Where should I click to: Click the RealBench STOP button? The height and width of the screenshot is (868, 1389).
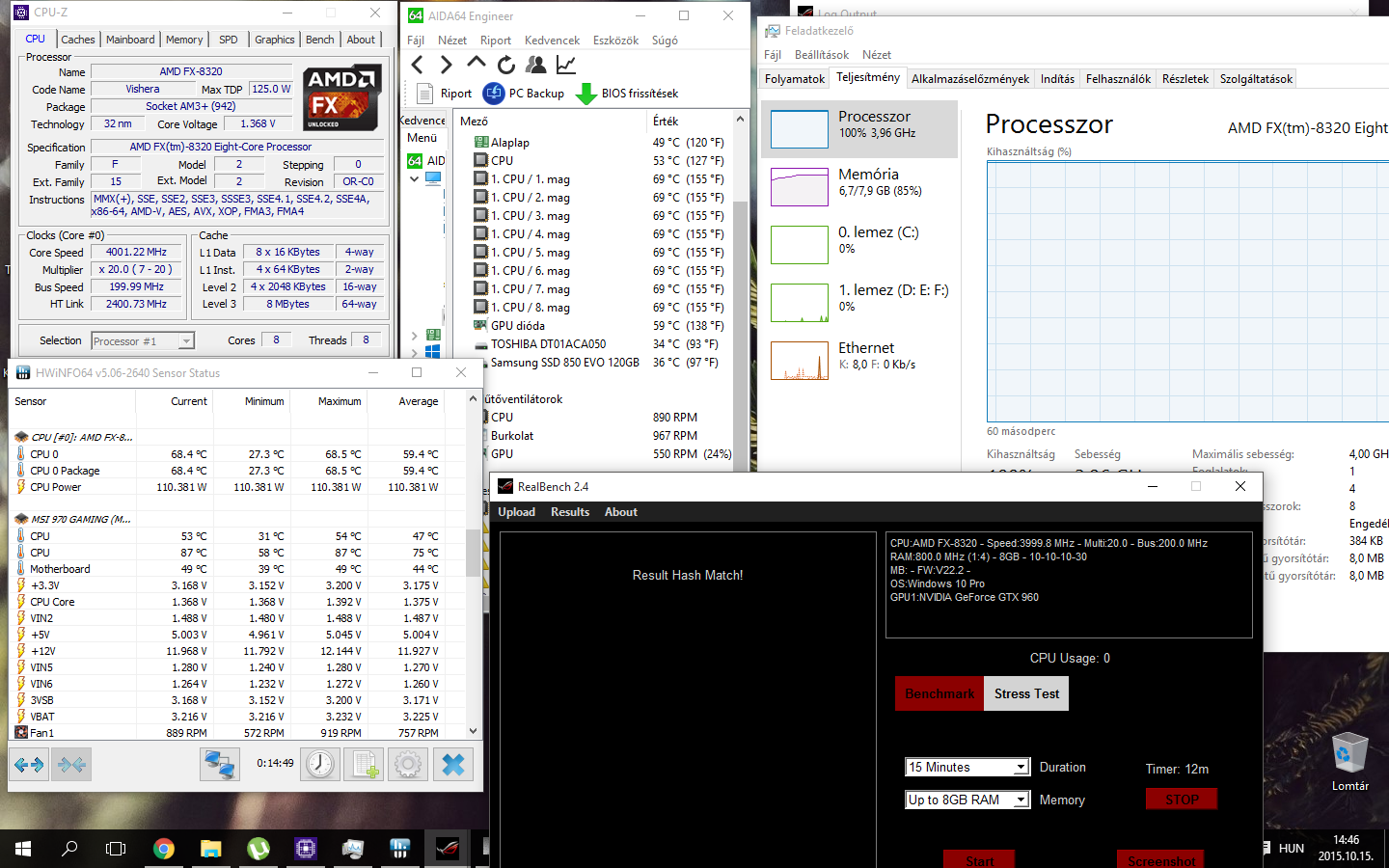[x=1182, y=800]
